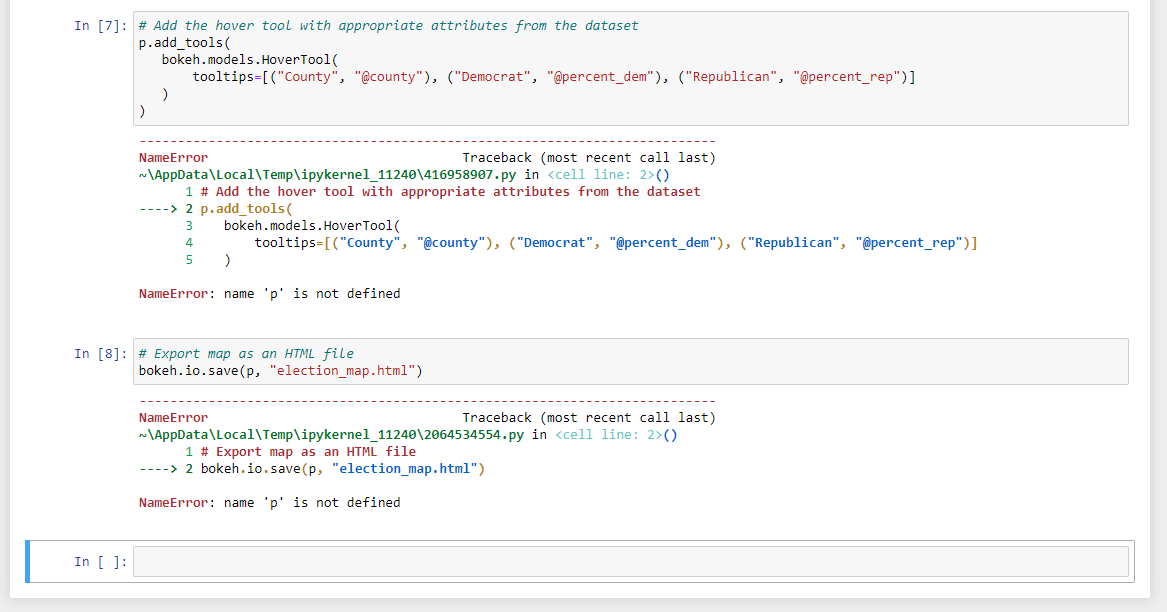Click the first "name 'p' is not defined" error
1167x612 pixels.
pos(268,293)
